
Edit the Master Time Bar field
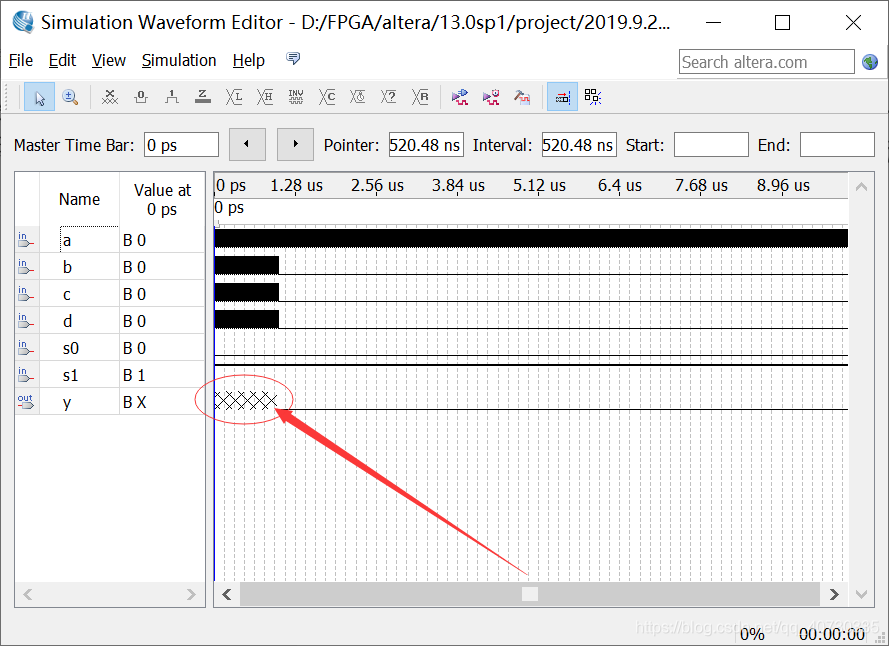point(181,145)
